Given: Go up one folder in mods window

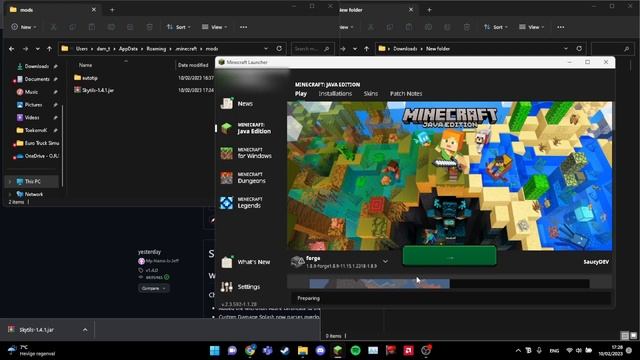Looking at the screenshot, I should tap(49, 49).
